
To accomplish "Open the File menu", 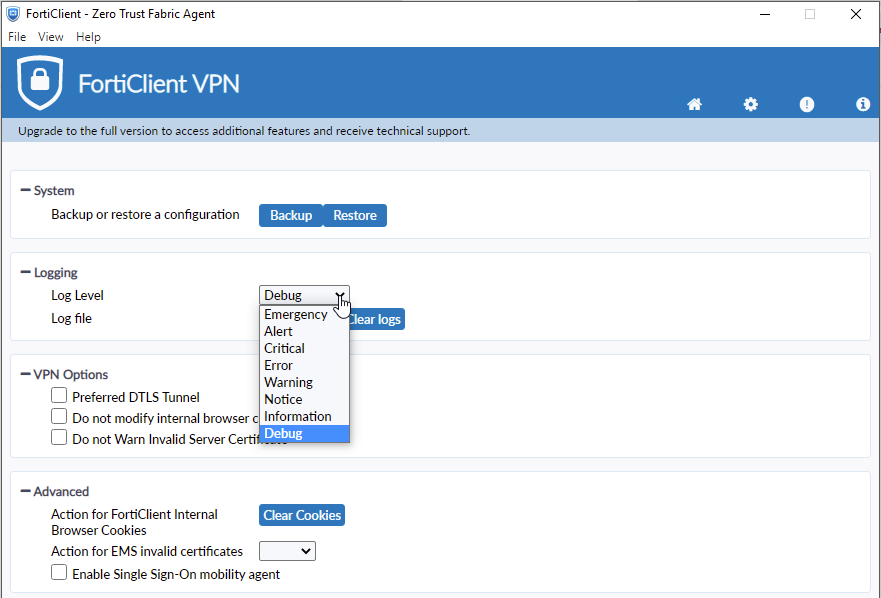I will (17, 37).
